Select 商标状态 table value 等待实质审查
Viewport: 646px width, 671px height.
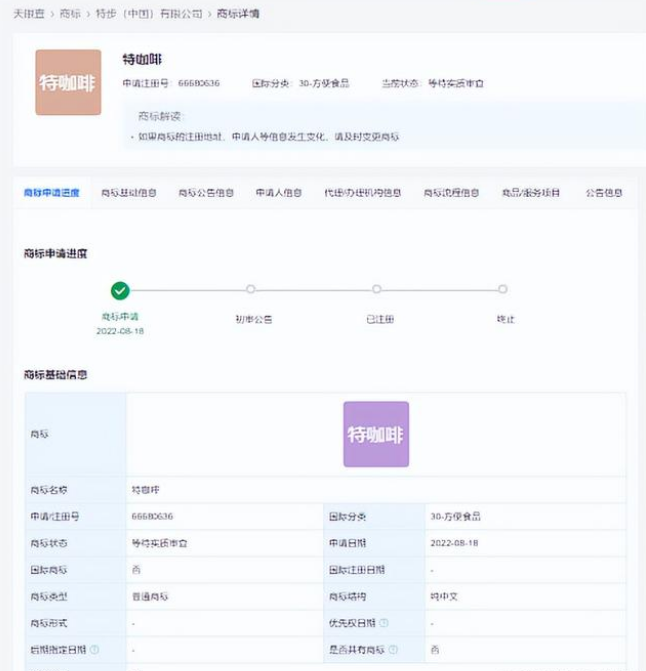159,543
